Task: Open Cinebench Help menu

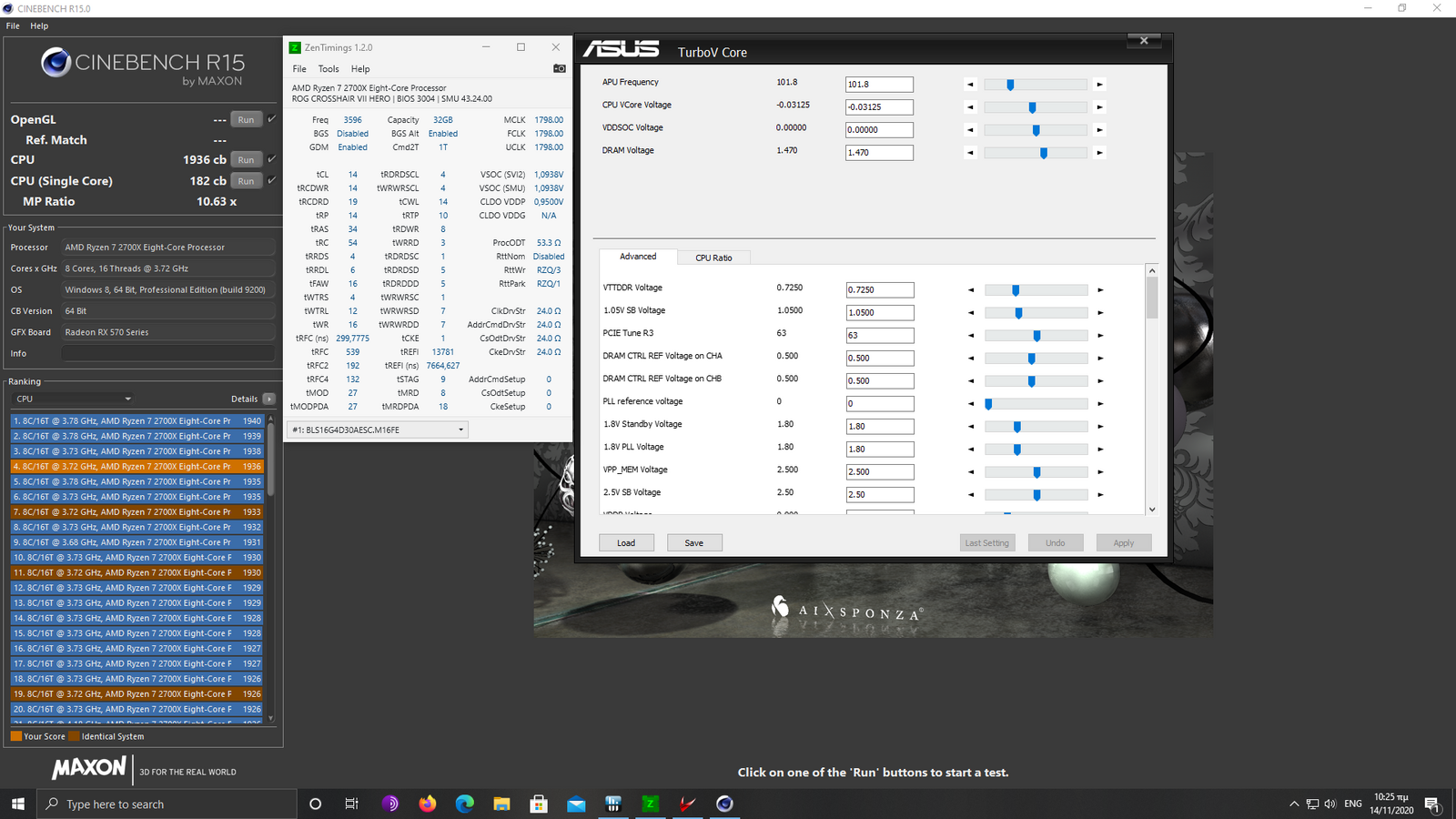Action: point(39,25)
